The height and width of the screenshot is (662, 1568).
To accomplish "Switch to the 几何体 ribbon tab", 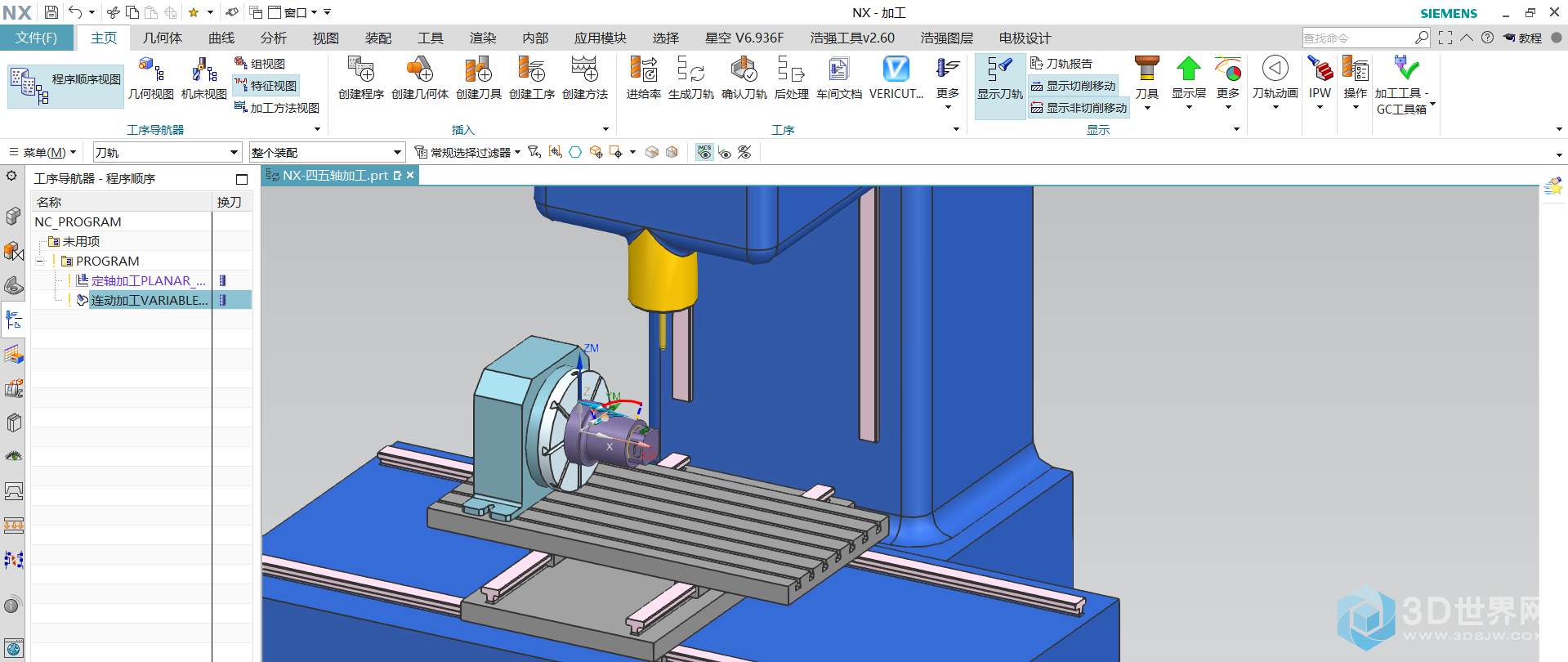I will [163, 38].
